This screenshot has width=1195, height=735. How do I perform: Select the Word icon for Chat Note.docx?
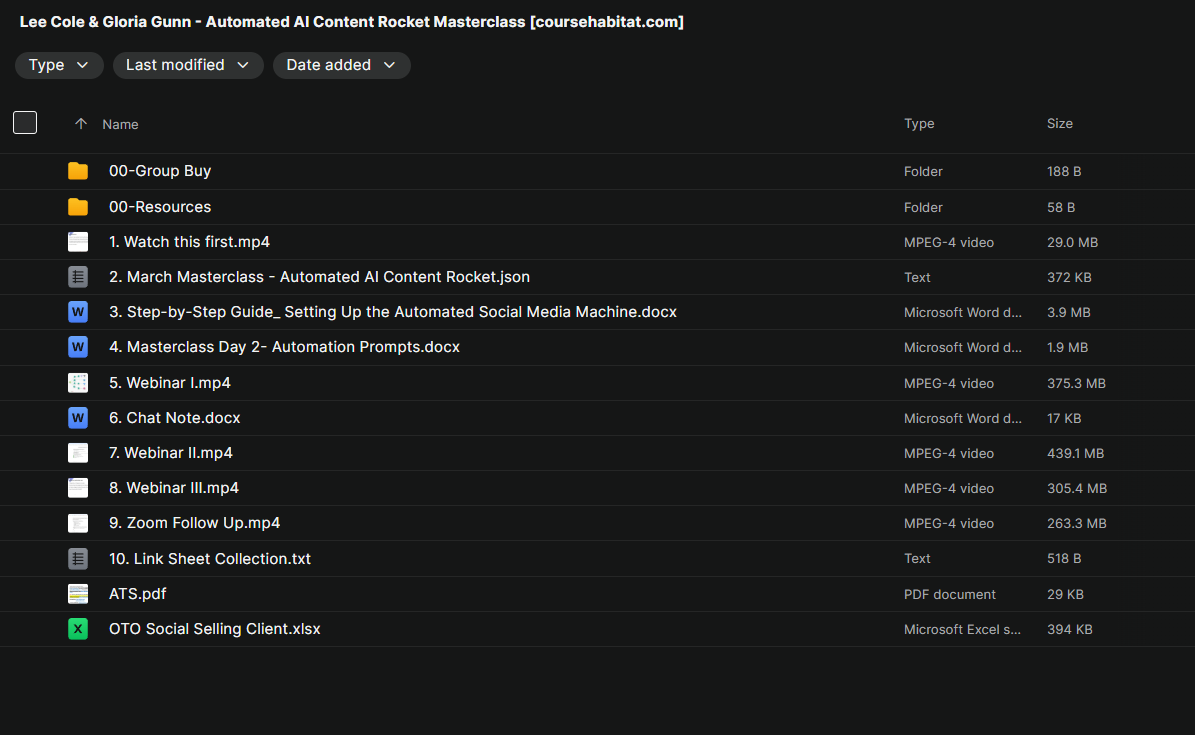tap(78, 418)
